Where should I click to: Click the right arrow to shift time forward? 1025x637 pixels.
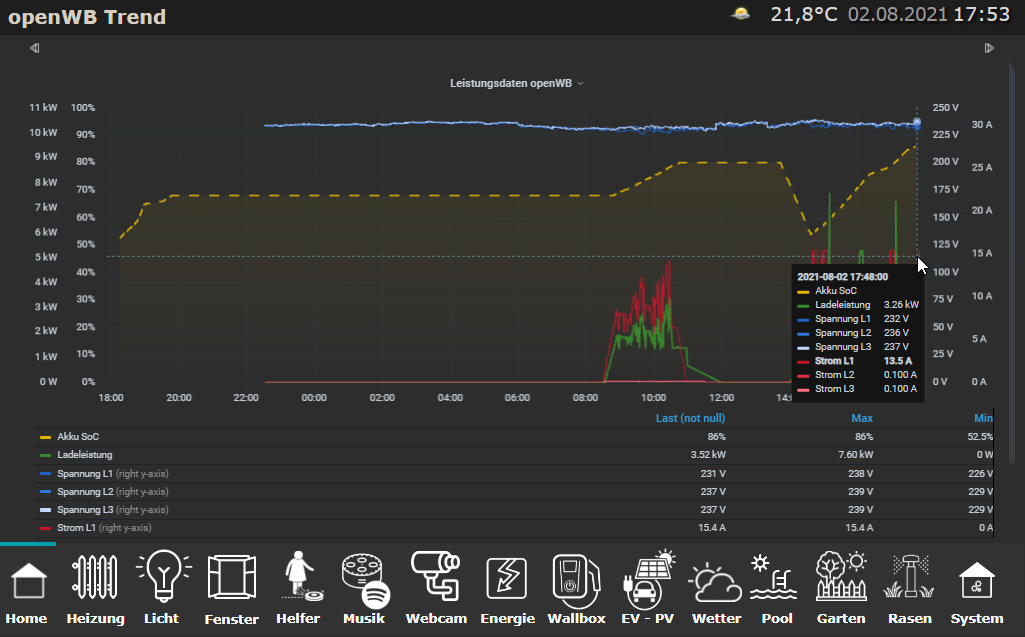coord(989,48)
